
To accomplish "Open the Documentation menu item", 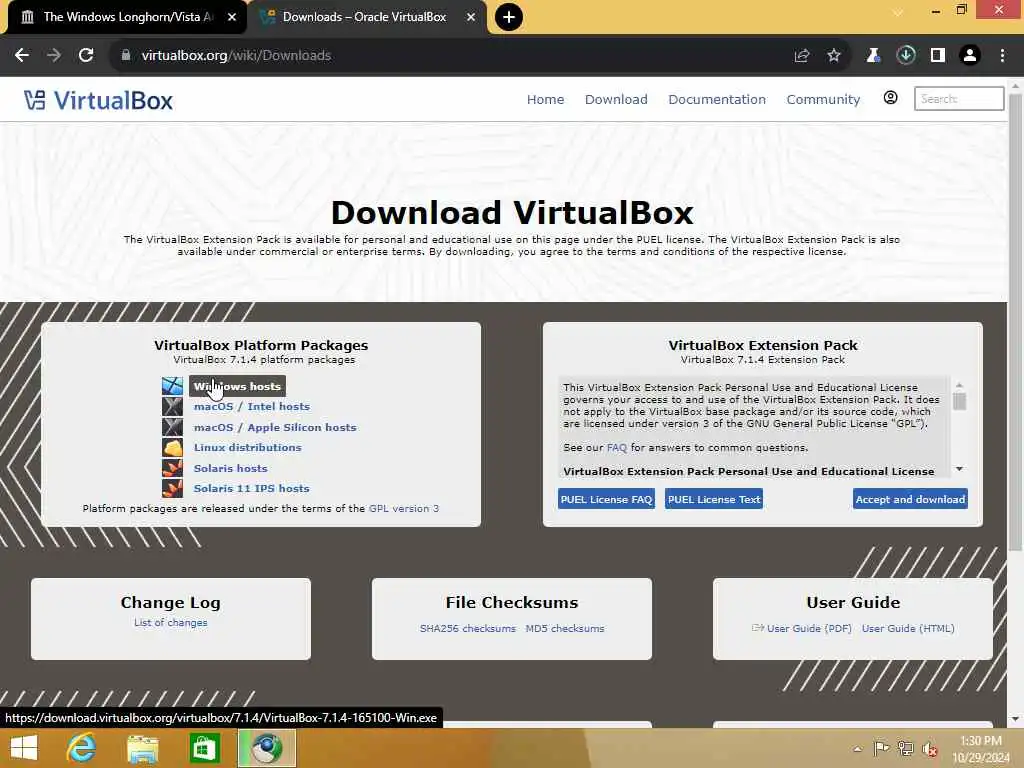I will point(716,99).
